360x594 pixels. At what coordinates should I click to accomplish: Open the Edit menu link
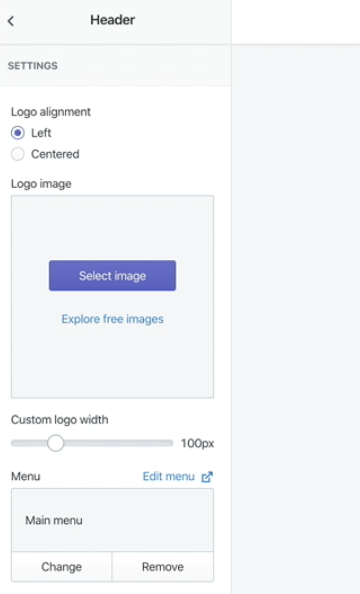tap(169, 477)
